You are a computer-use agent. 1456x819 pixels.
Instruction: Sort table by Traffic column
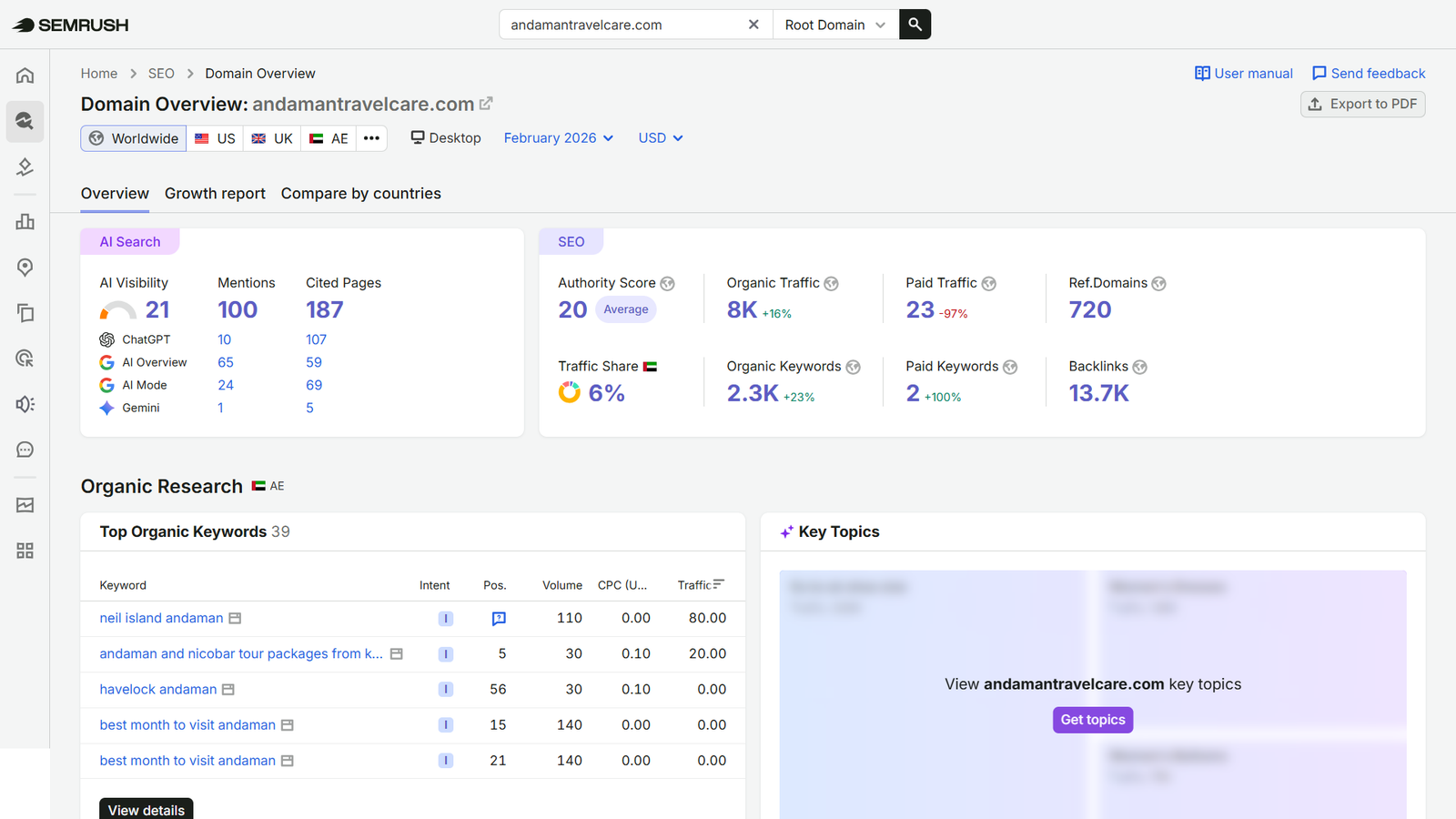701,585
